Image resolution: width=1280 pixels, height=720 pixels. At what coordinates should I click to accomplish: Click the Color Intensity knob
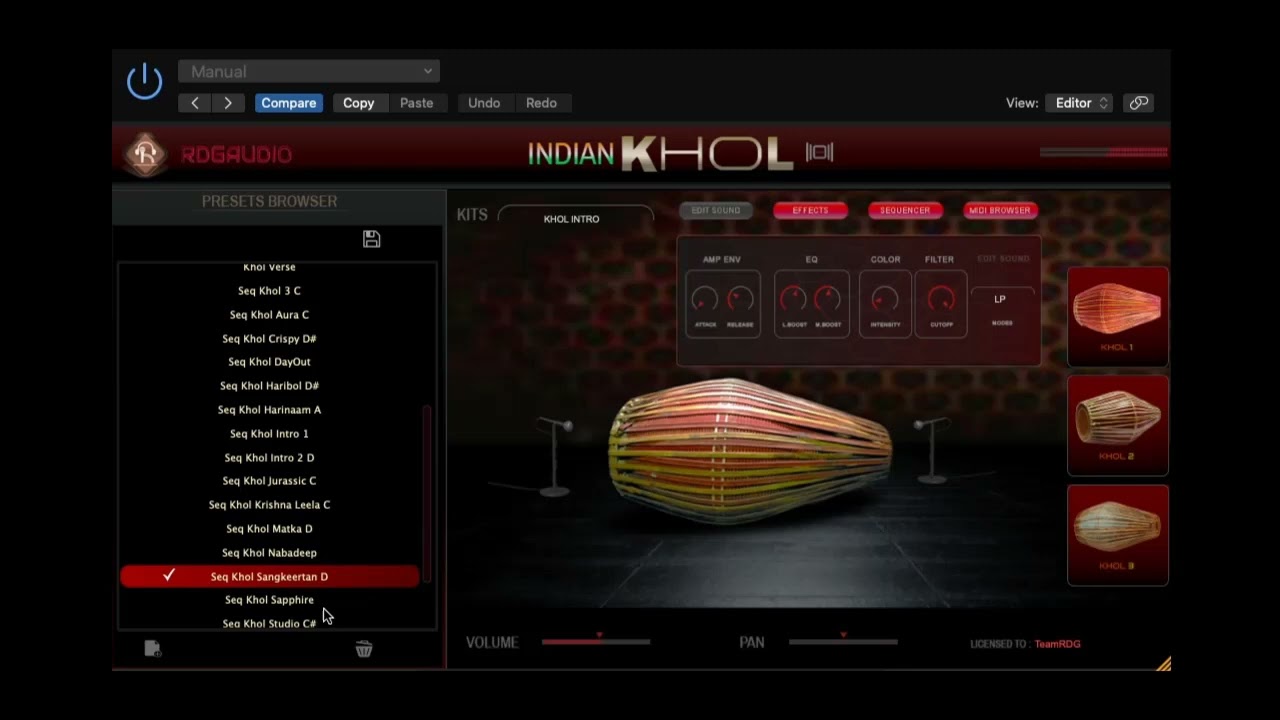(885, 299)
